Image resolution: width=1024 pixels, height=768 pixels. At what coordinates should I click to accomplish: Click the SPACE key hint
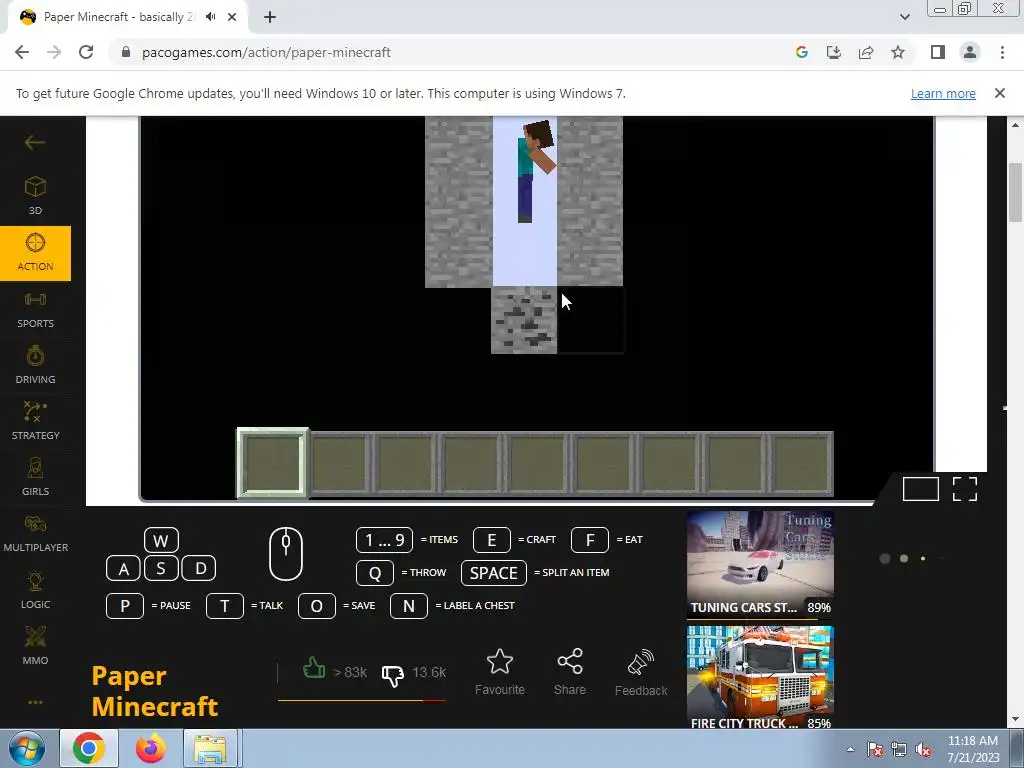494,573
